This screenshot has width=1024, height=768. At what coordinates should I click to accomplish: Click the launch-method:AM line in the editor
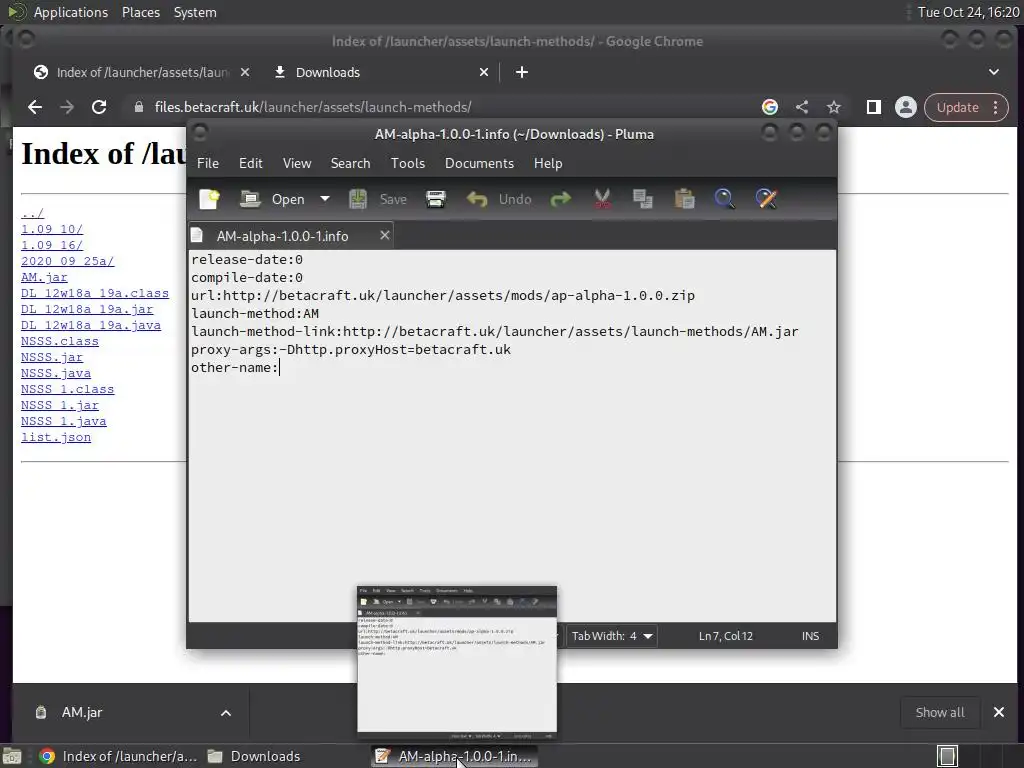pos(255,313)
